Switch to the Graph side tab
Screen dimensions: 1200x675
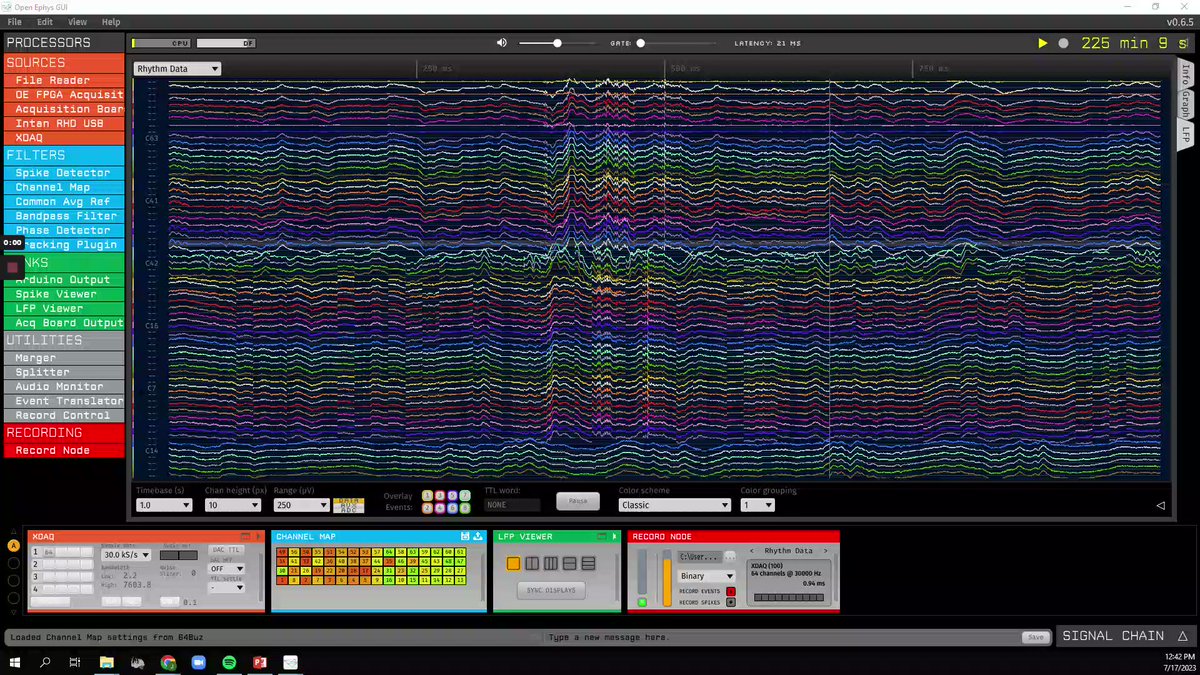point(1186,104)
